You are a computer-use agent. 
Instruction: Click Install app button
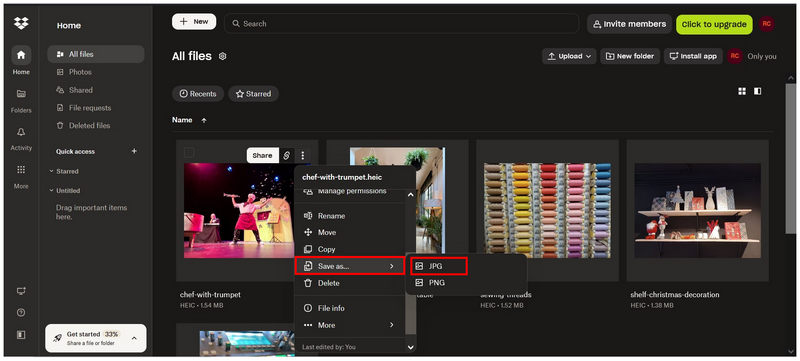[693, 56]
